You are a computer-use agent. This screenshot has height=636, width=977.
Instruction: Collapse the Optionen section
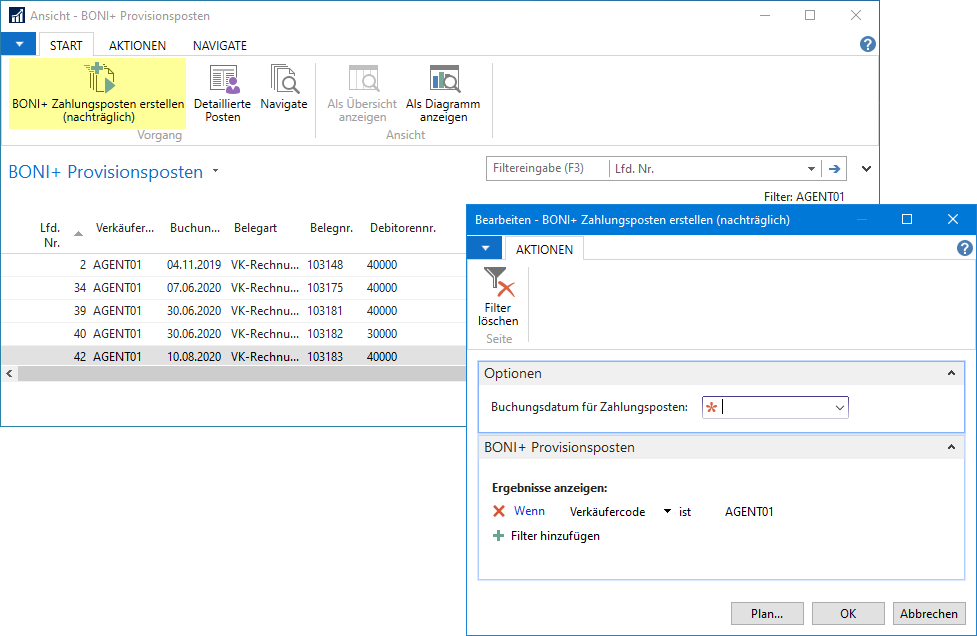click(951, 373)
